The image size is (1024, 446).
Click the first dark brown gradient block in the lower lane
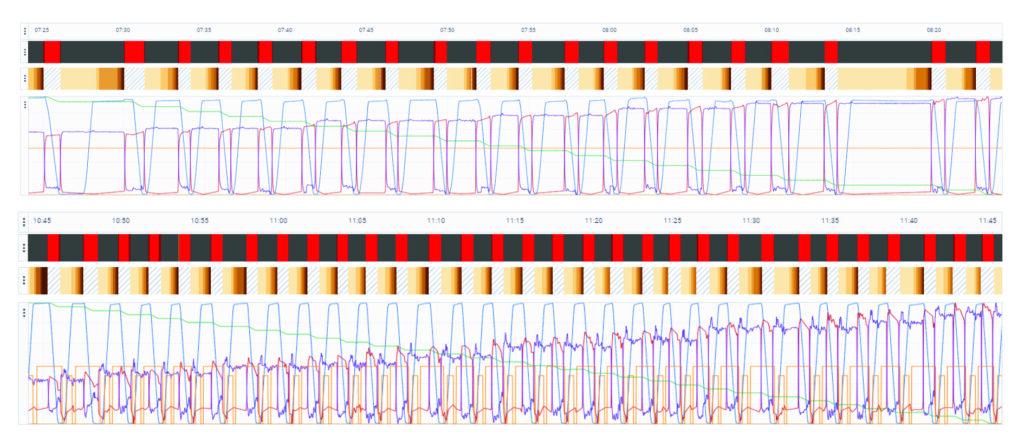coord(42,279)
